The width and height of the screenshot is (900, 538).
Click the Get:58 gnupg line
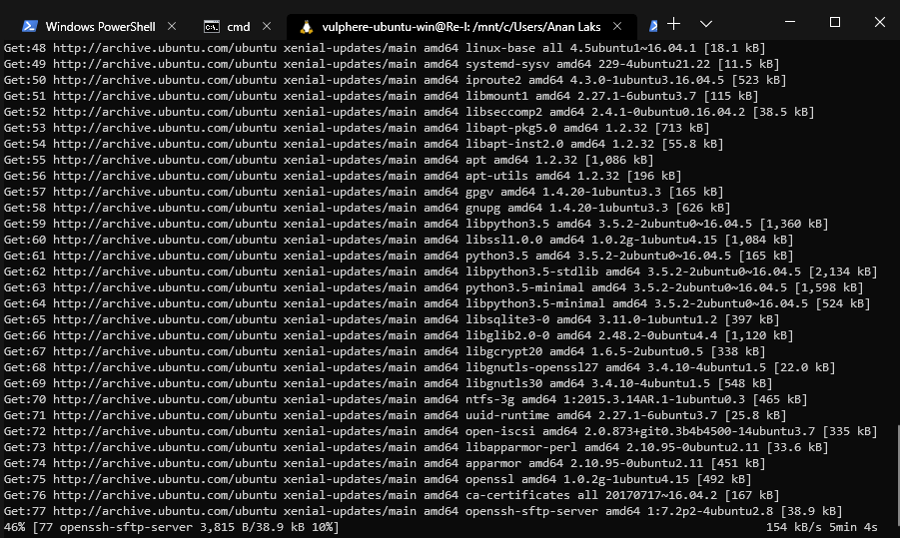(367, 208)
